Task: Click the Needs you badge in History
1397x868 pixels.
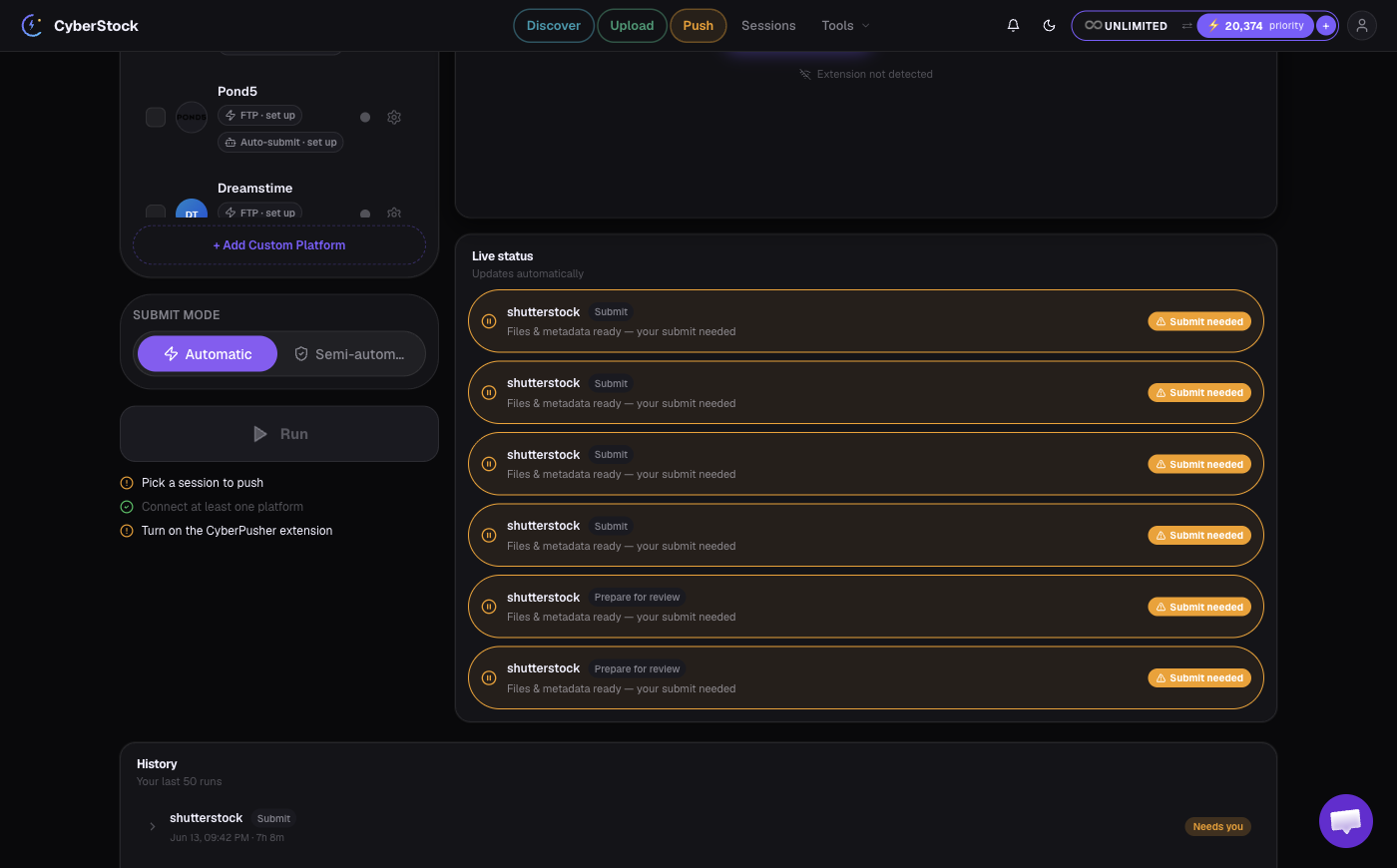Action: (x=1217, y=826)
